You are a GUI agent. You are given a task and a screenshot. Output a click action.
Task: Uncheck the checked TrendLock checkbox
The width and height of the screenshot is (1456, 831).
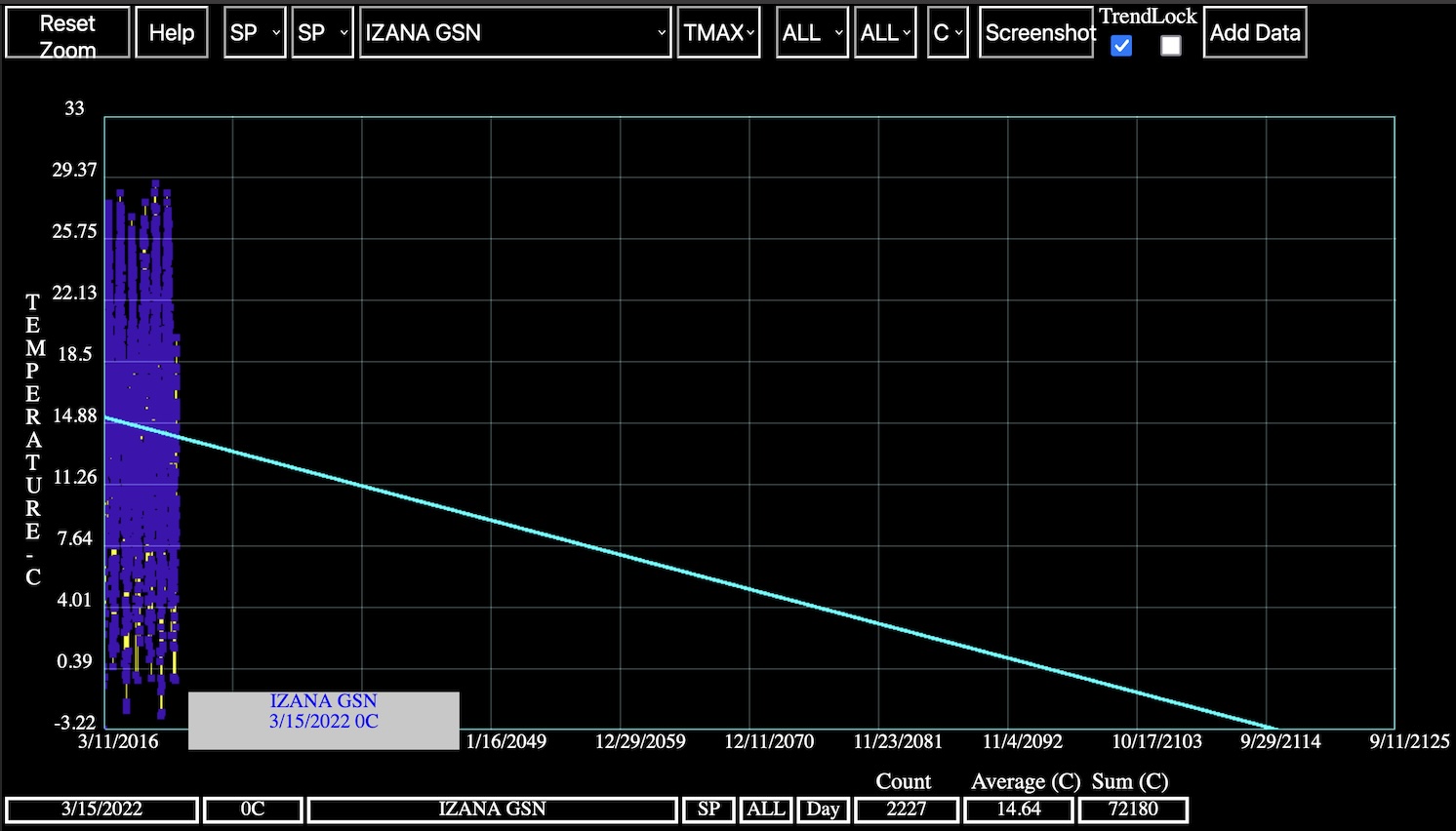[x=1121, y=46]
